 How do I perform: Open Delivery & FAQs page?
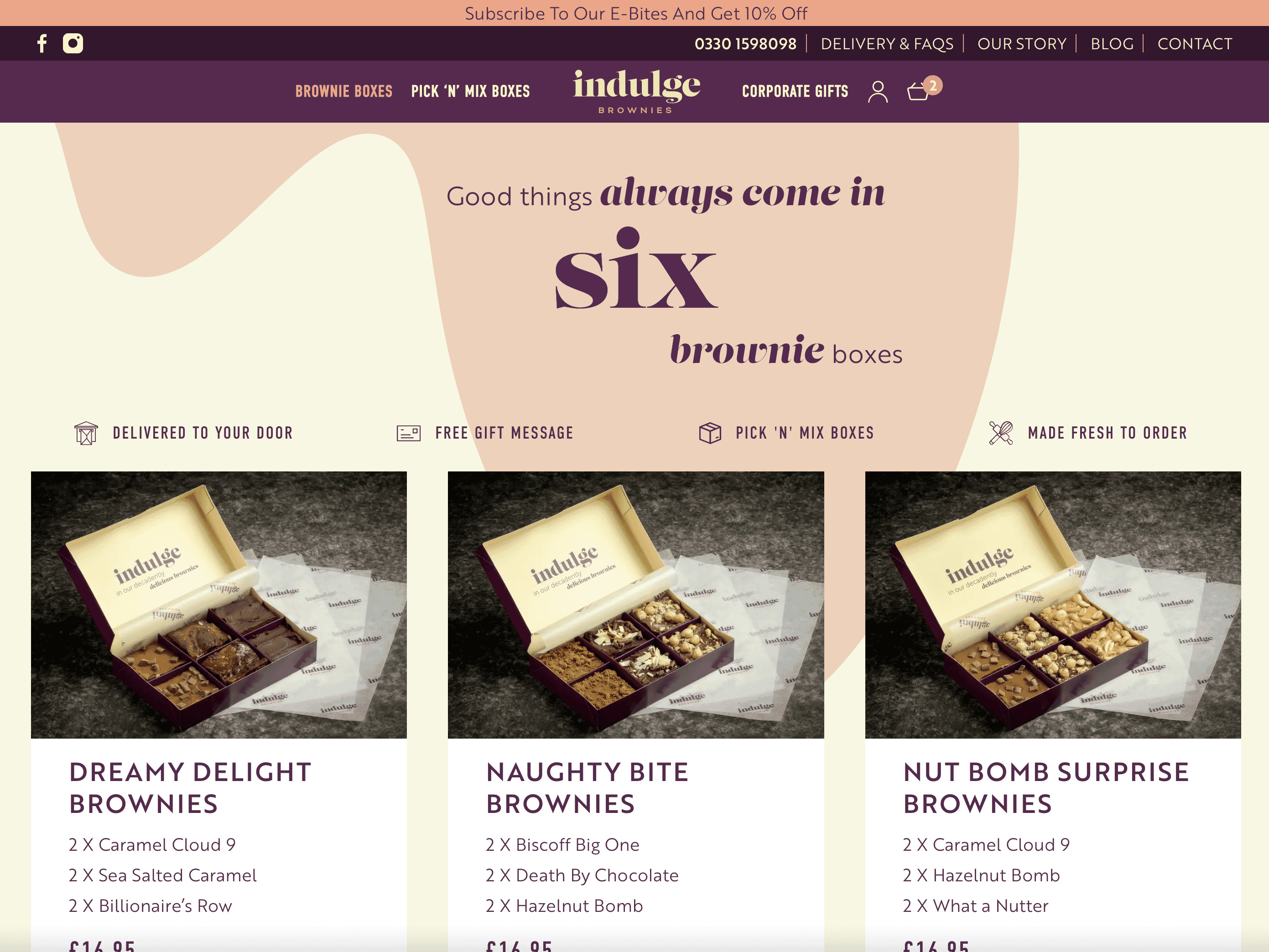(x=887, y=44)
